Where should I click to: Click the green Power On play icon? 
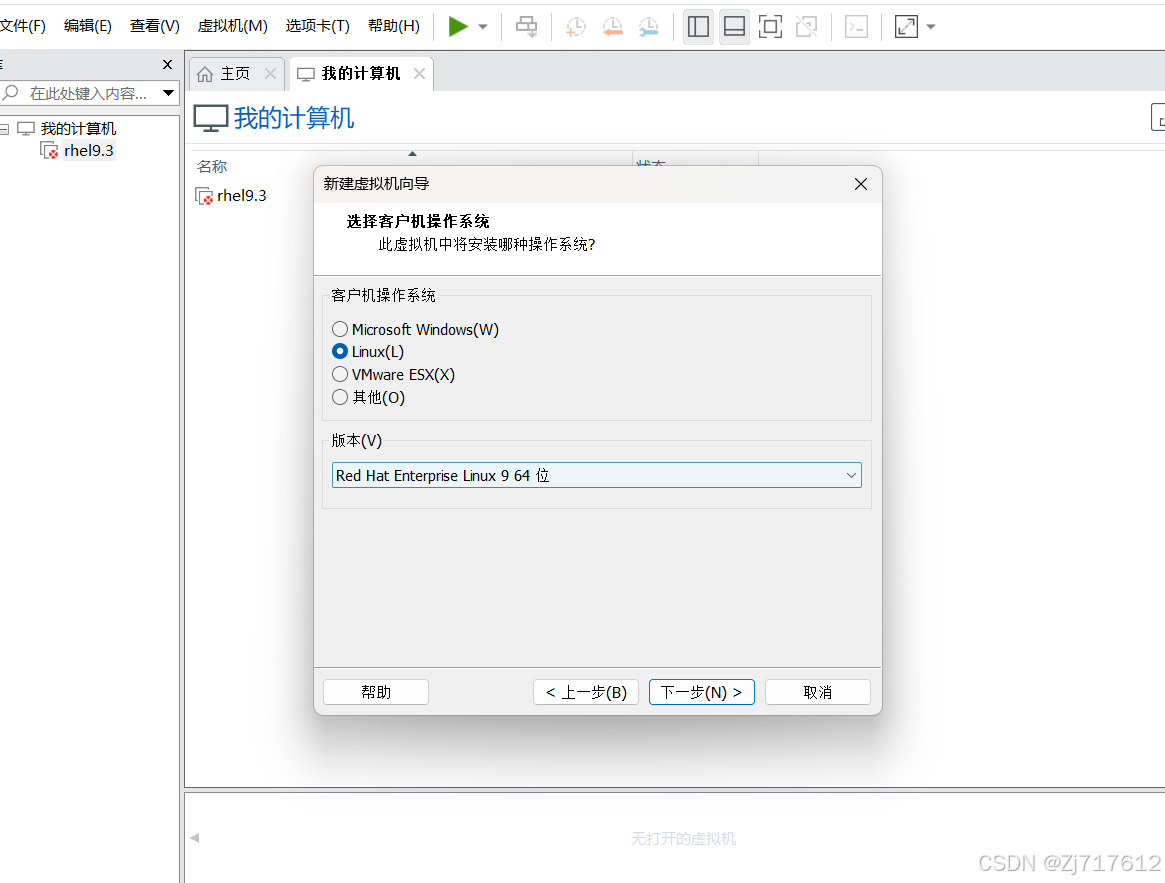(x=458, y=27)
